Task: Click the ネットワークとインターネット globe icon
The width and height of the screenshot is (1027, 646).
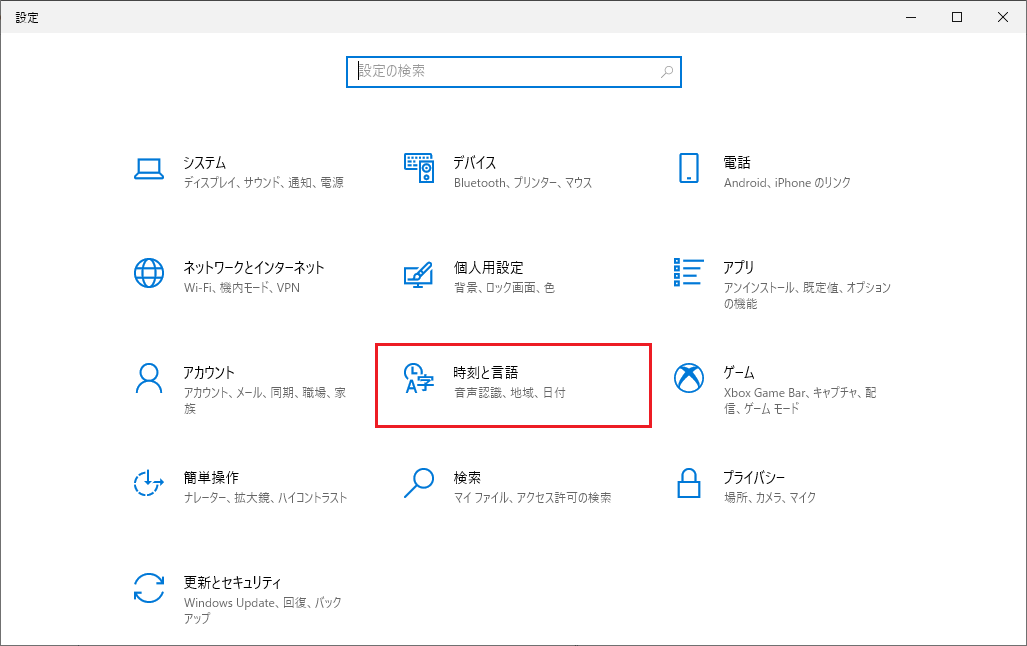Action: (x=149, y=274)
